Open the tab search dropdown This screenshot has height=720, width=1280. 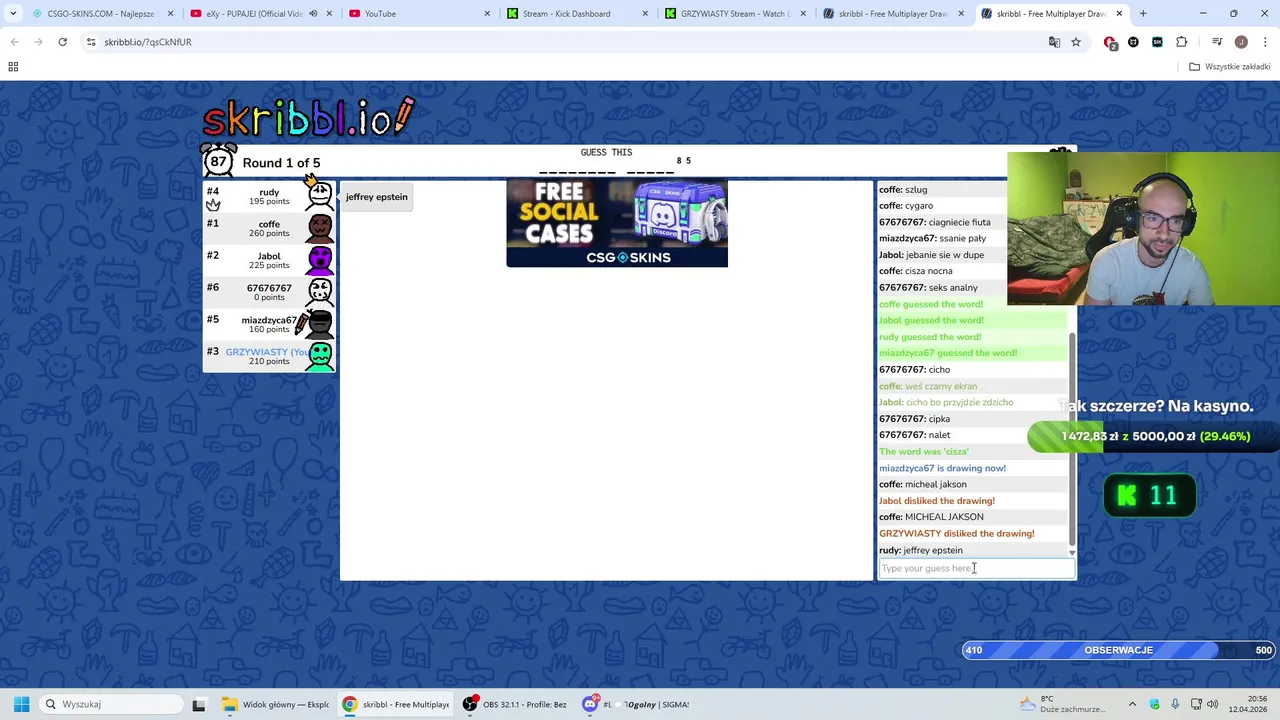[12, 14]
